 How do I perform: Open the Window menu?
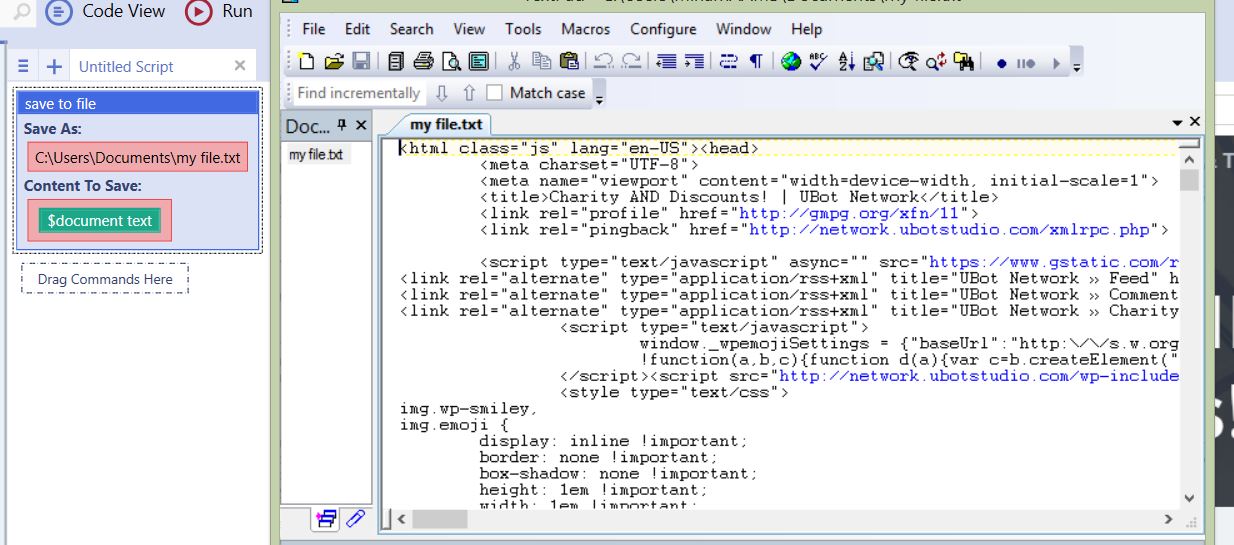pyautogui.click(x=744, y=29)
